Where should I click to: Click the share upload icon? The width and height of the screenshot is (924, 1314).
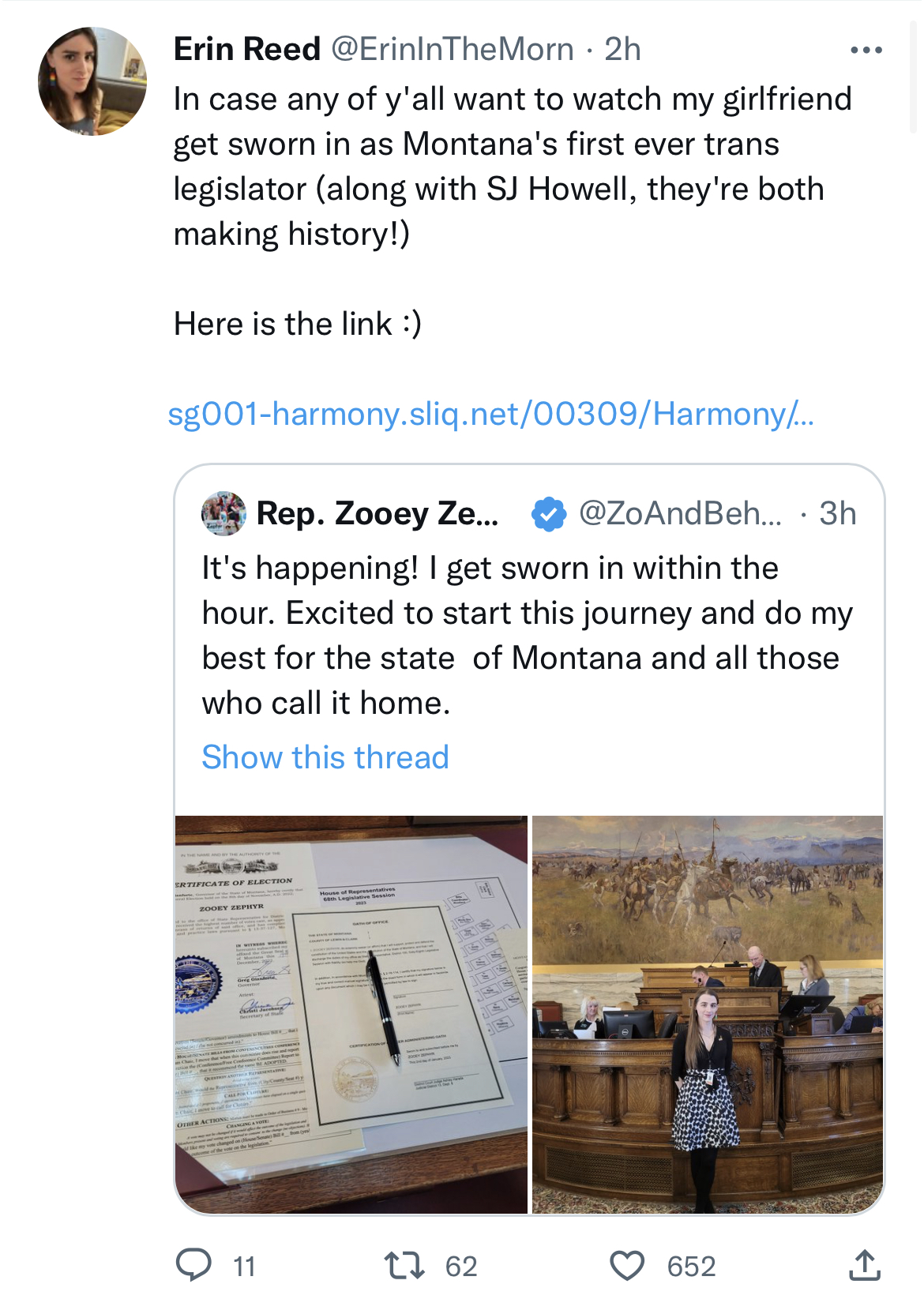coord(865,1265)
